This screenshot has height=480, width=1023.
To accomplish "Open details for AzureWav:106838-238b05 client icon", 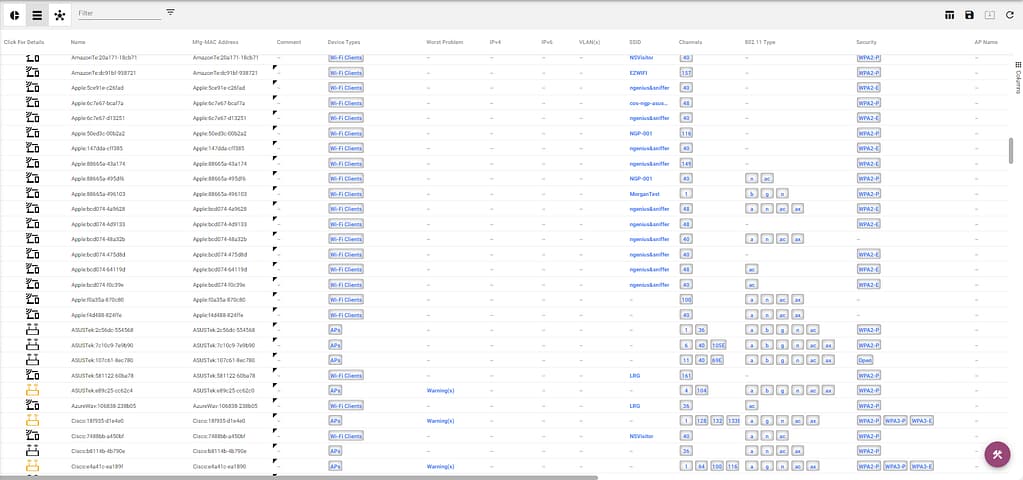I will click(x=33, y=405).
